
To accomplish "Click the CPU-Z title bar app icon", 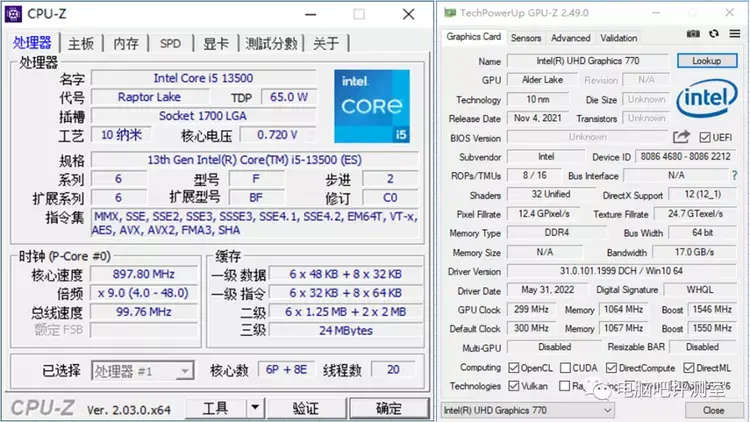I will pos(13,14).
